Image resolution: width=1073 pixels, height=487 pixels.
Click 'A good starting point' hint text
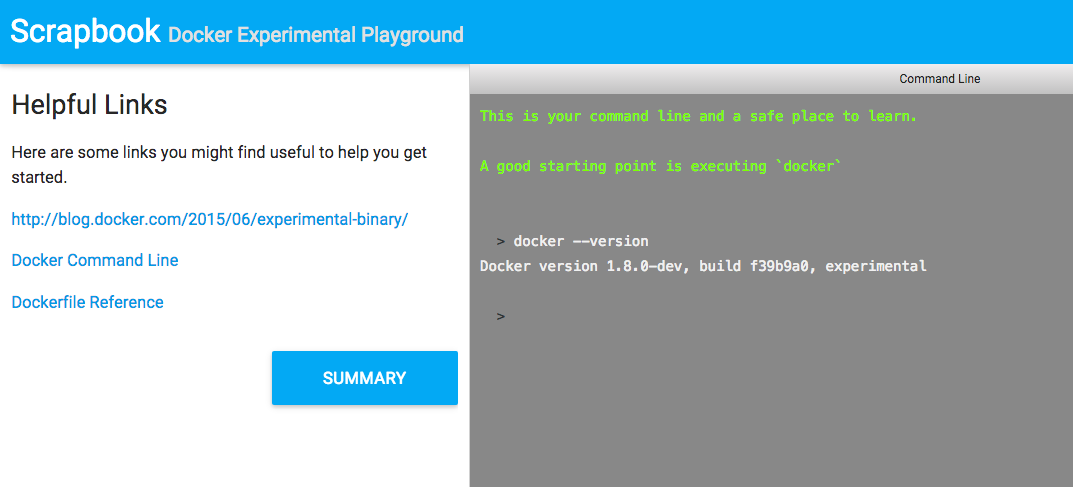[x=660, y=166]
